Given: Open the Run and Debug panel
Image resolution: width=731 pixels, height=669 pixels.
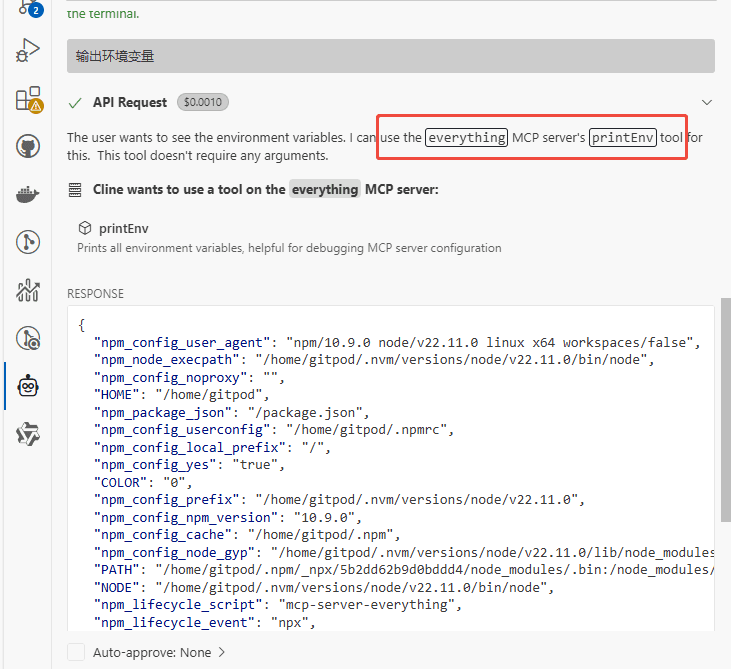Looking at the screenshot, I should [28, 50].
